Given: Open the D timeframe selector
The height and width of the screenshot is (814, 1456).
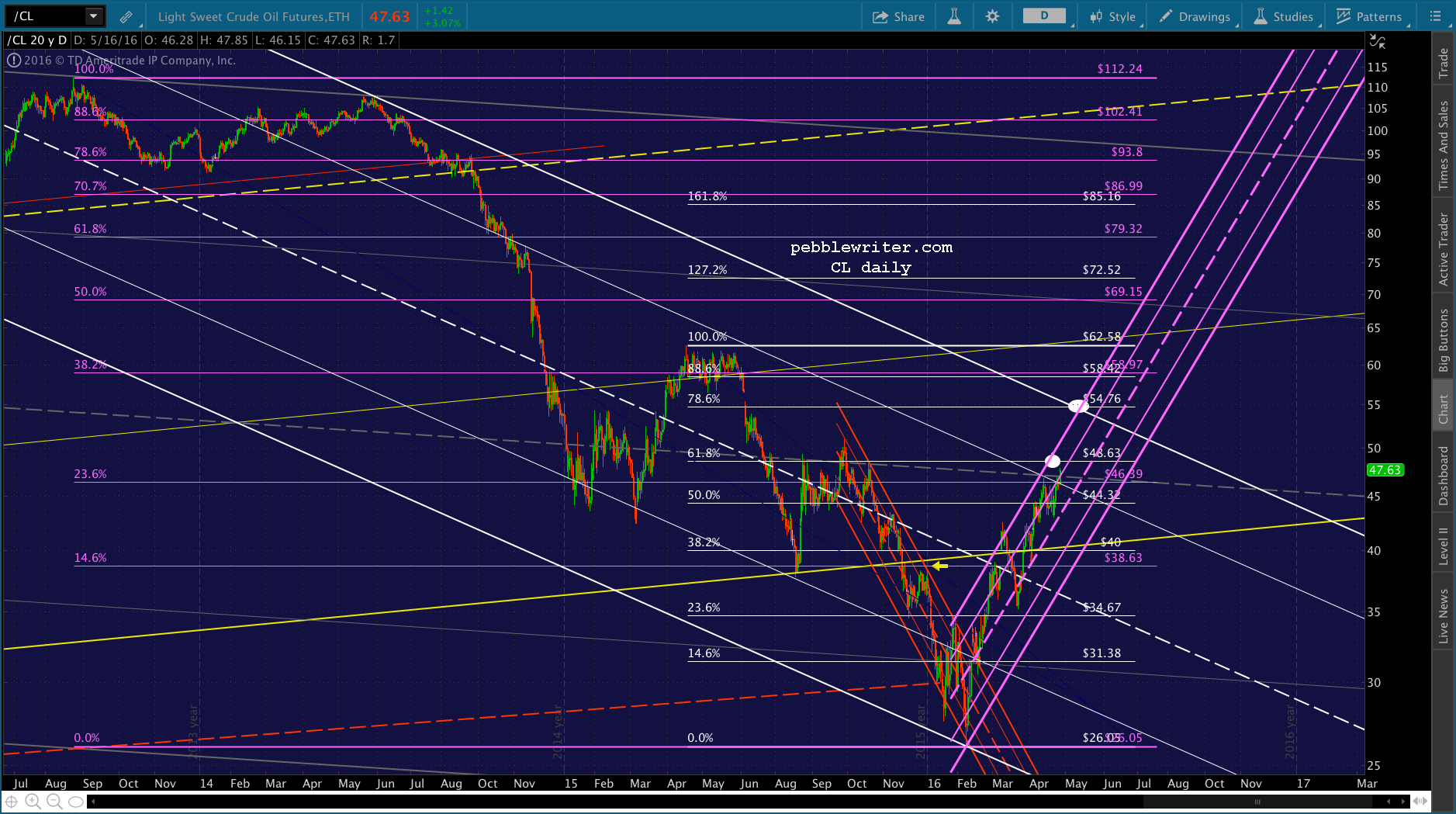Looking at the screenshot, I should coord(1044,16).
